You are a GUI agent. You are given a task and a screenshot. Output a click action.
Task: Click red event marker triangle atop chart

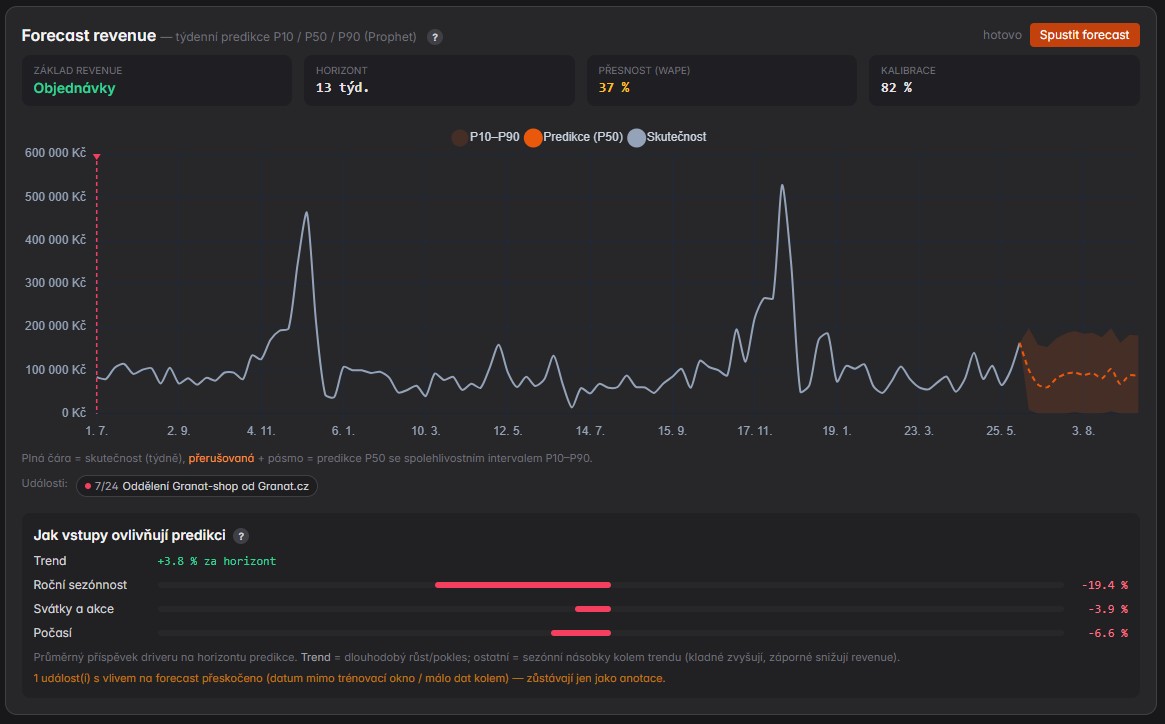point(97,157)
